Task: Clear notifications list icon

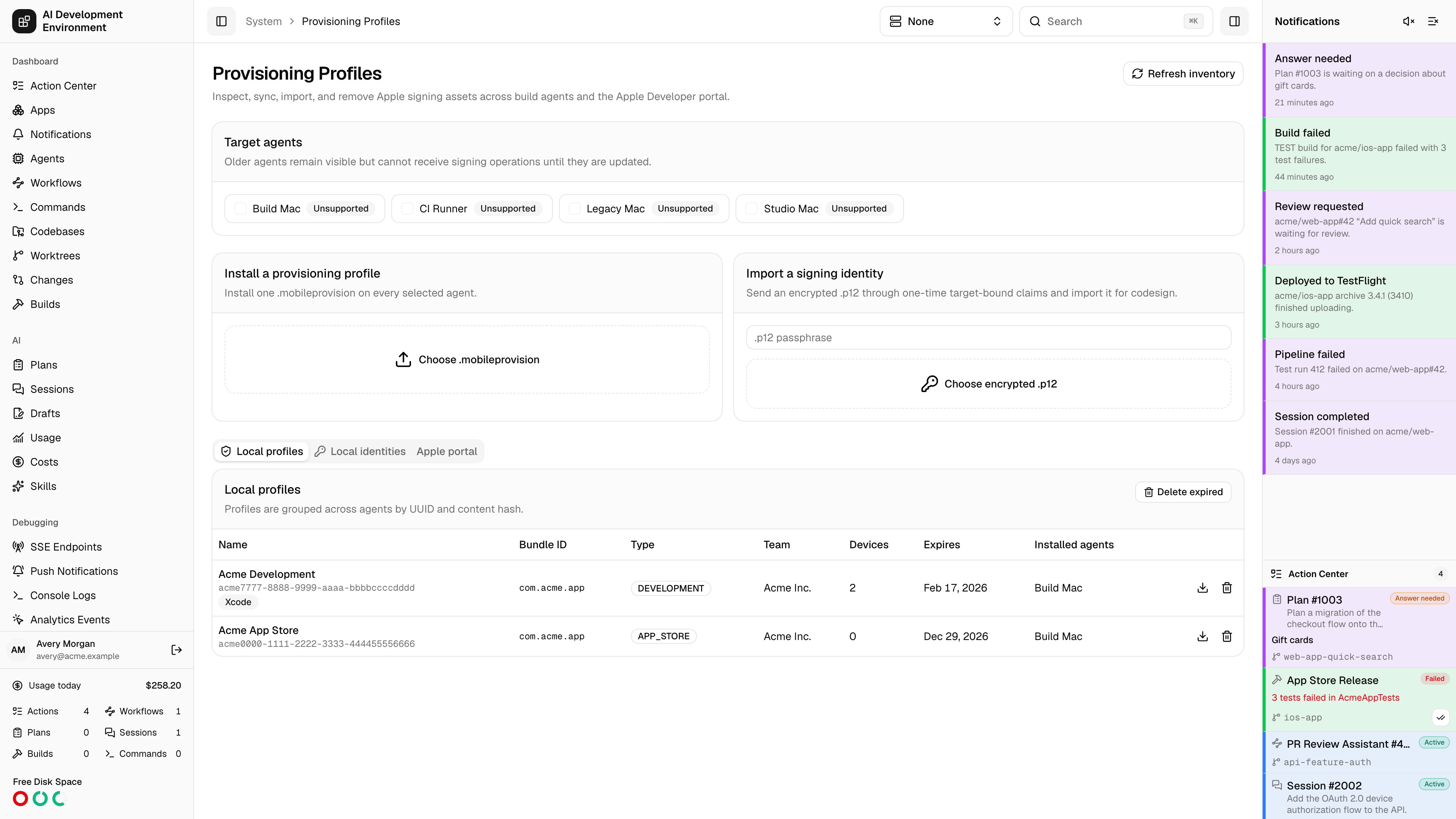Action: pos(1433,22)
